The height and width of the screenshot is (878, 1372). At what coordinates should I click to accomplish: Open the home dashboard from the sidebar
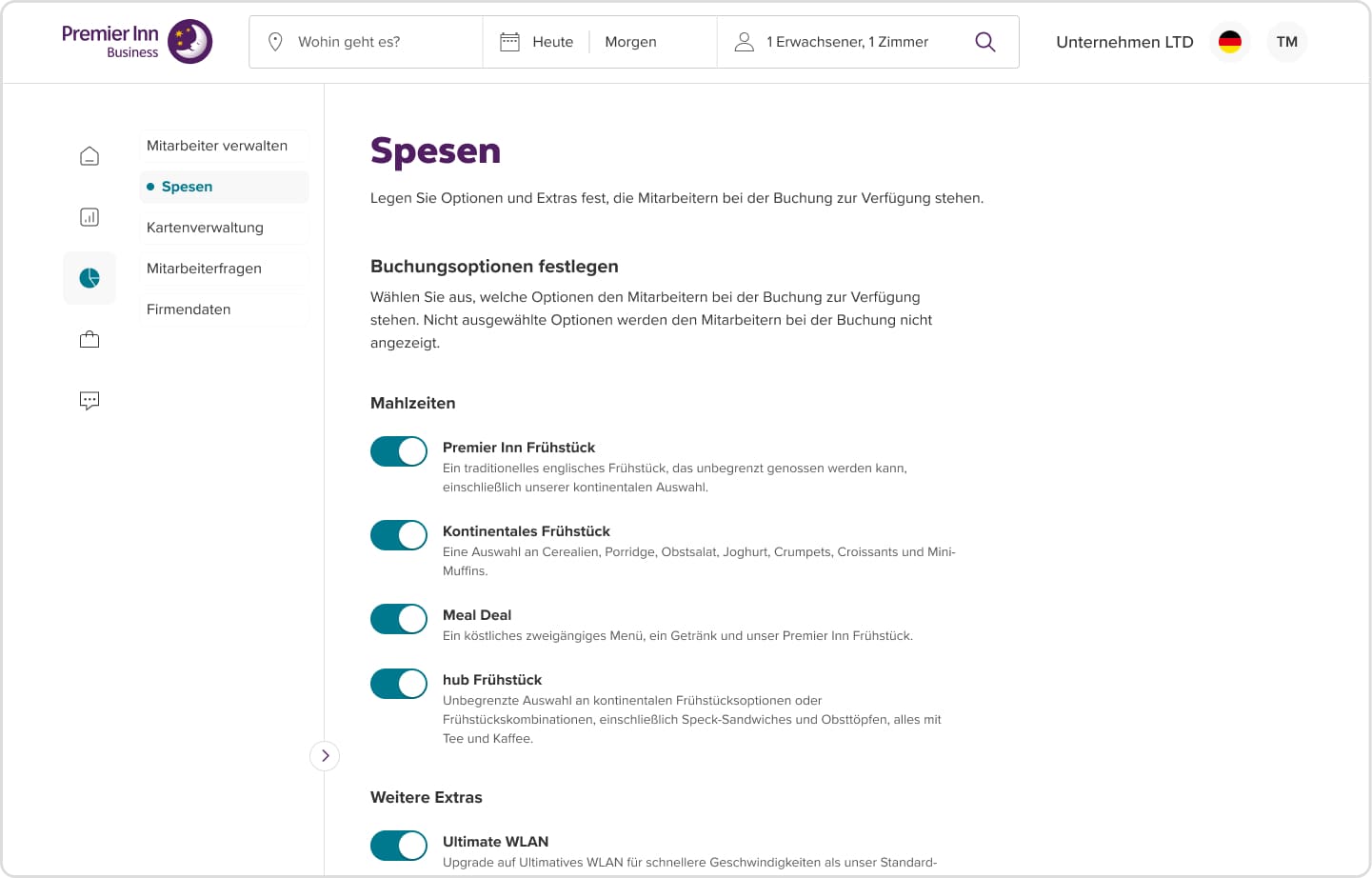point(89,155)
